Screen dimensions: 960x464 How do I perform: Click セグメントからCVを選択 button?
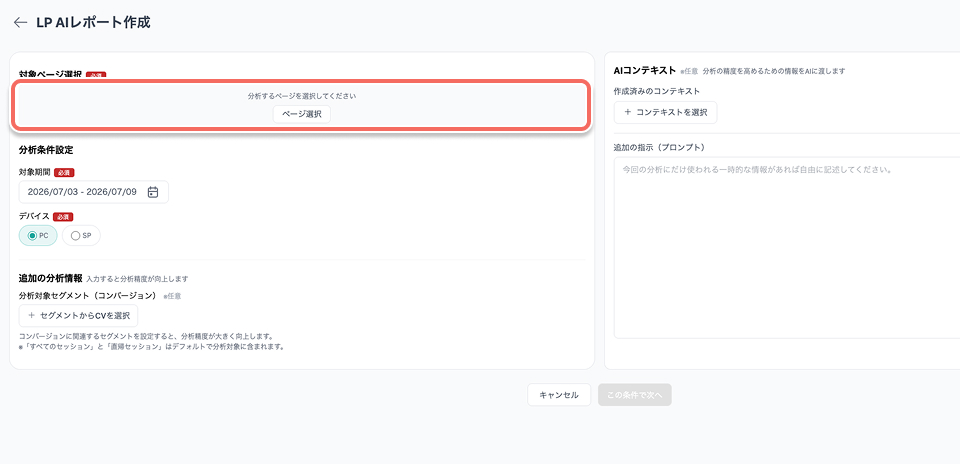click(78, 316)
